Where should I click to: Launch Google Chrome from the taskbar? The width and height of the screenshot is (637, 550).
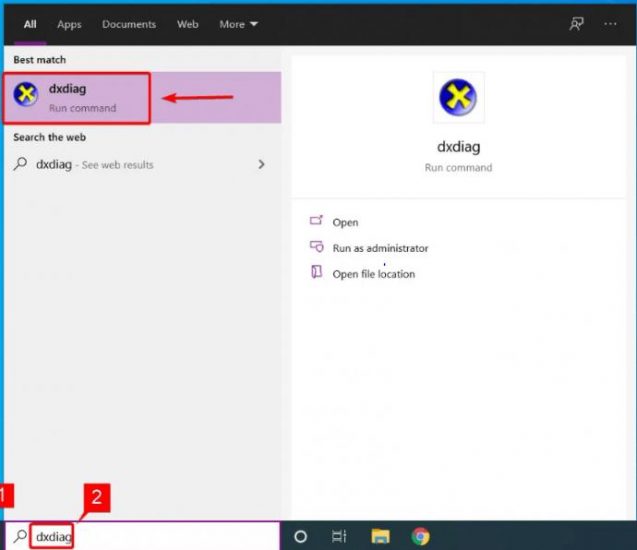(x=420, y=537)
